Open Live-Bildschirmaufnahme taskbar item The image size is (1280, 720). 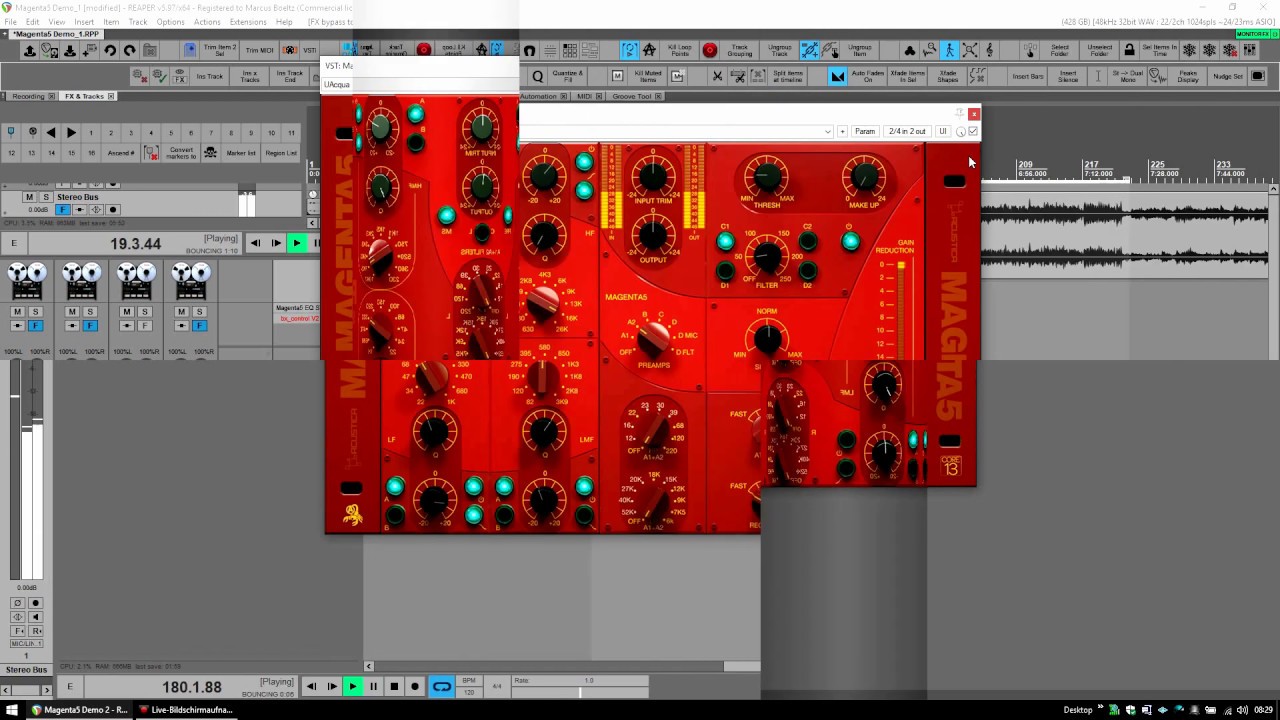pyautogui.click(x=186, y=710)
